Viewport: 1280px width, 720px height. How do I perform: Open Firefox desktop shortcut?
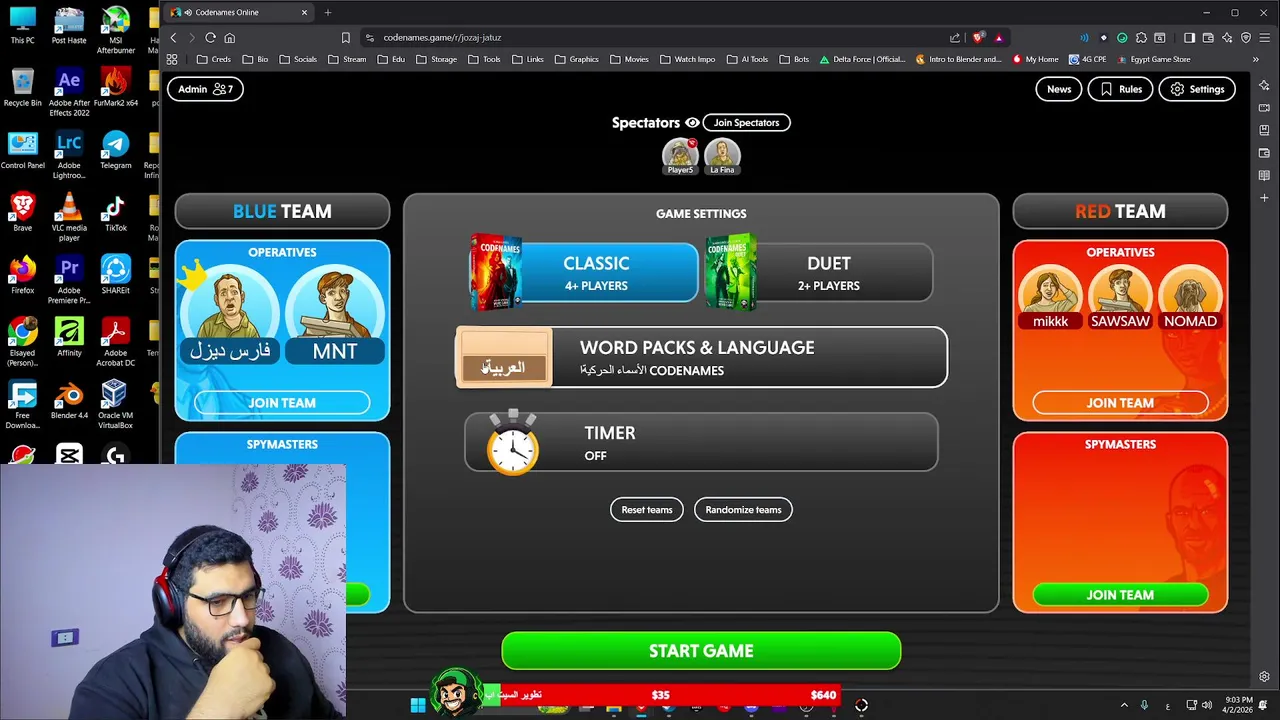[22, 275]
